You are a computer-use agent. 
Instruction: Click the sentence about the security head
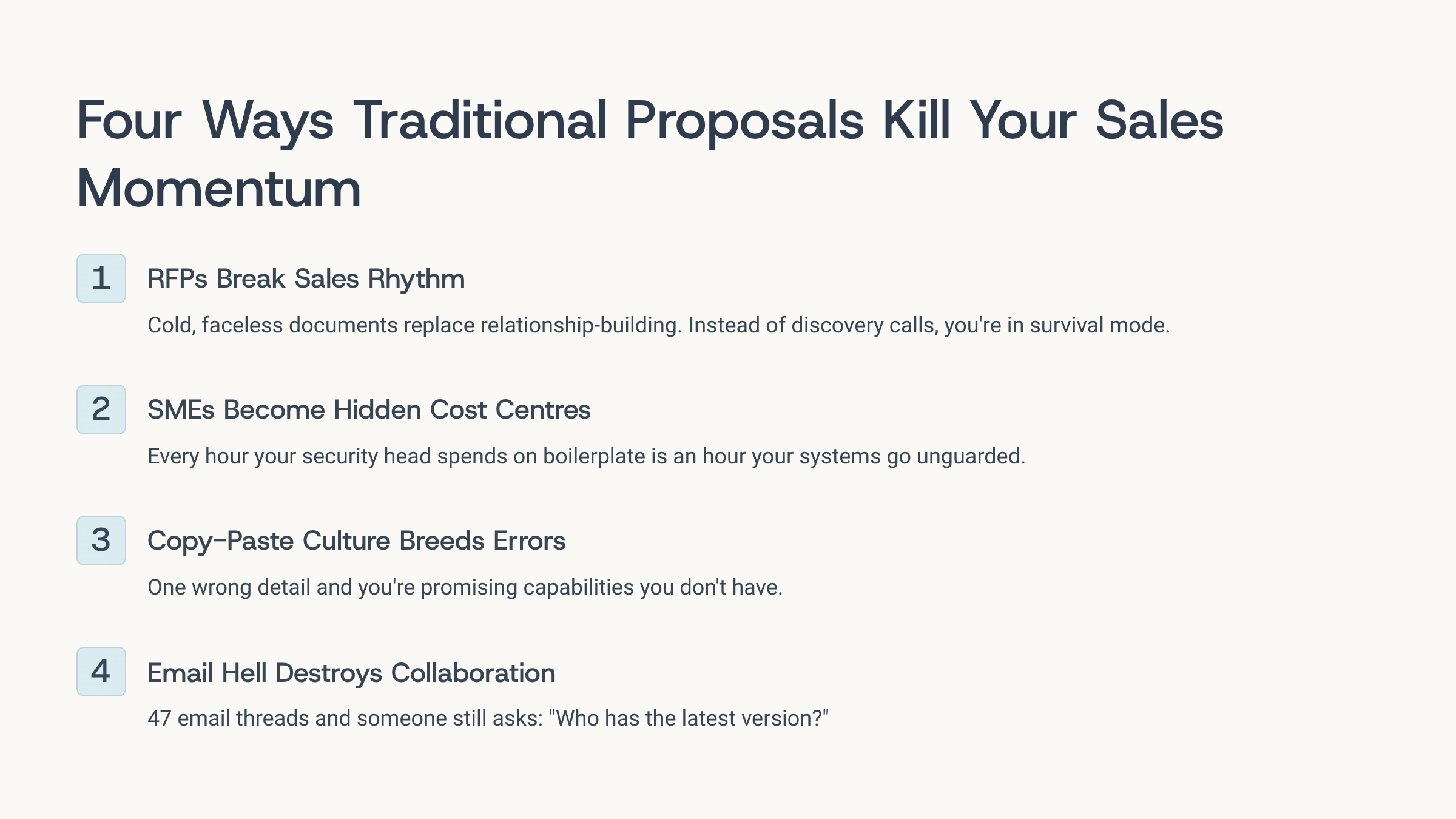click(x=586, y=457)
